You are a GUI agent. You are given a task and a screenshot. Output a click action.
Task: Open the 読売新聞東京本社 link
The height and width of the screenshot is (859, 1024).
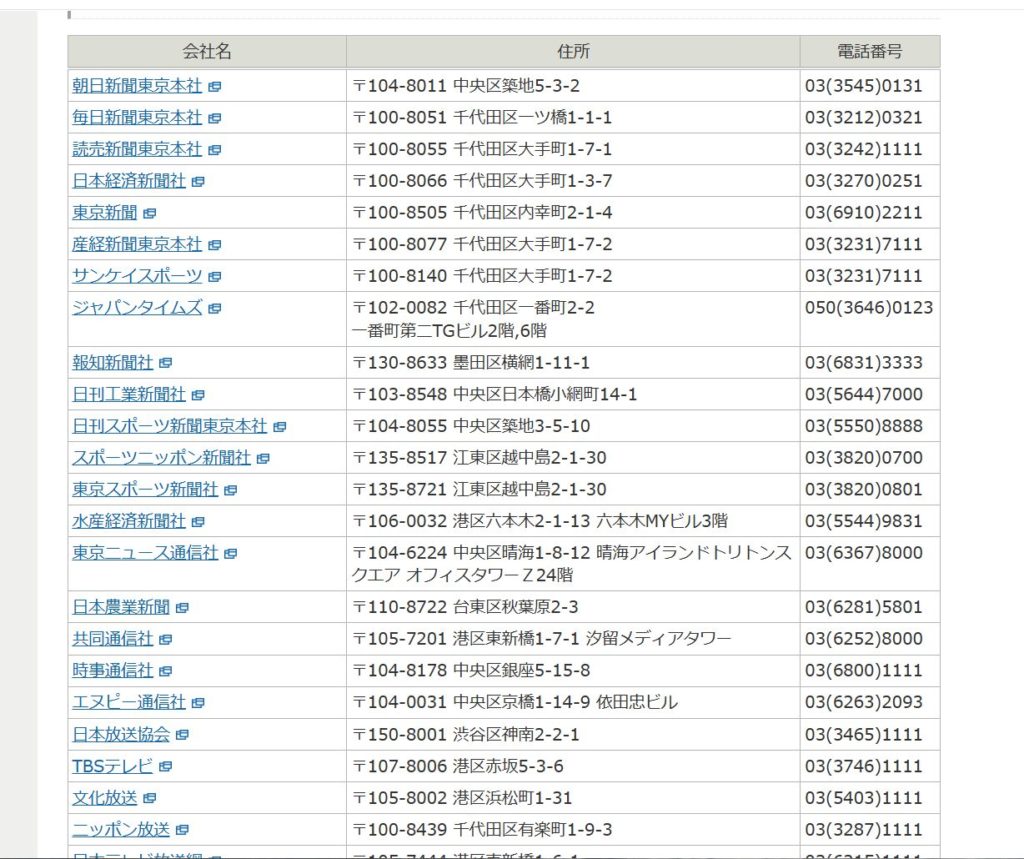tap(136, 149)
